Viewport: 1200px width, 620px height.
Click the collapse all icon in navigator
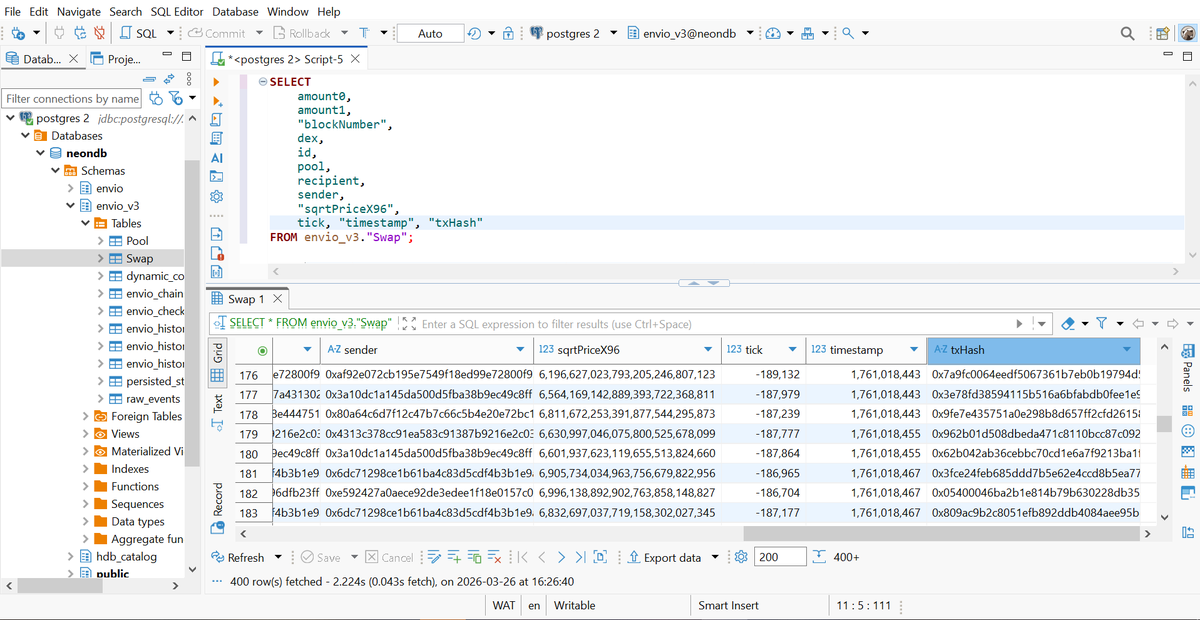150,78
